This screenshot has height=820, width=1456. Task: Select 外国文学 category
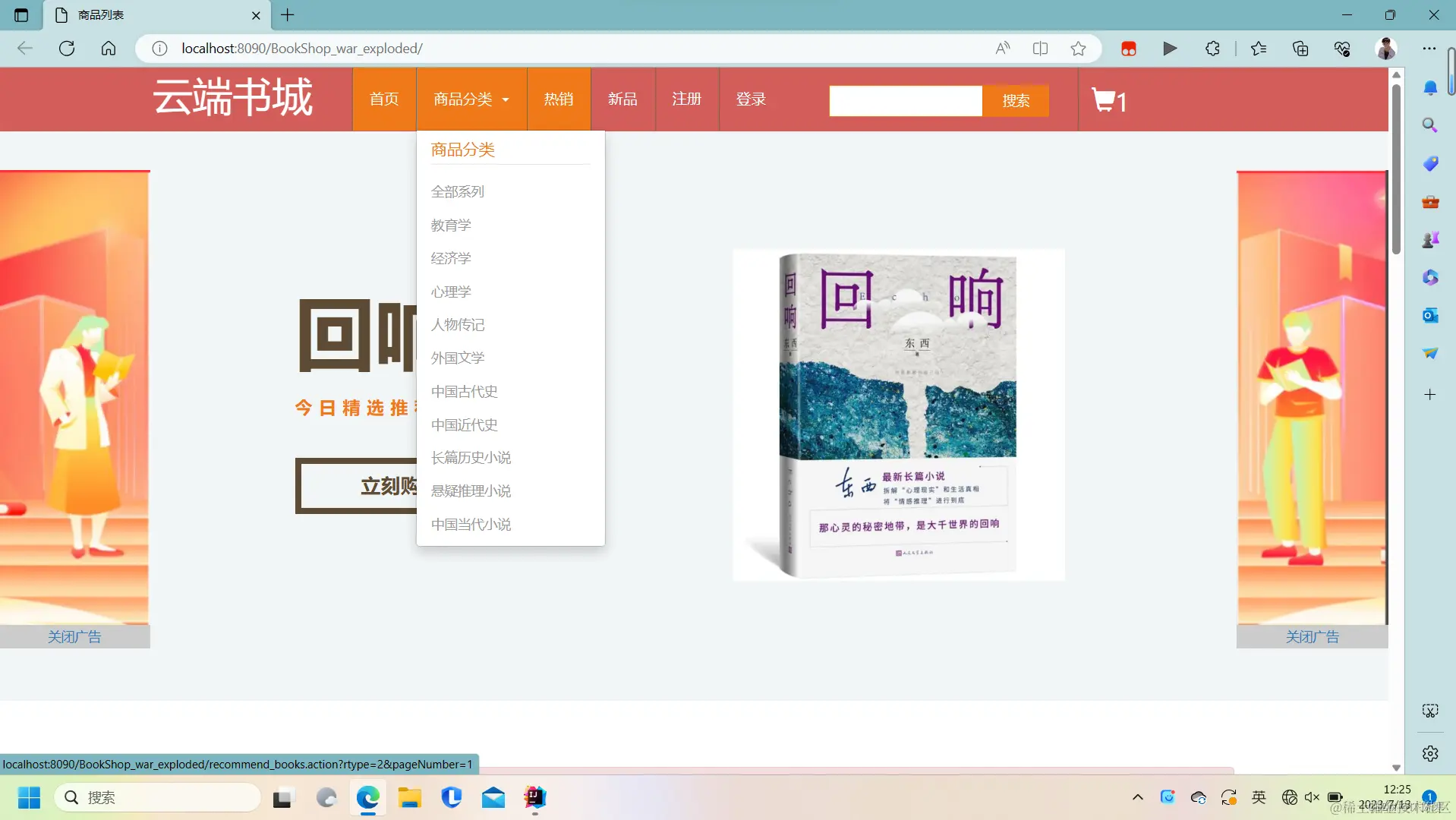[458, 358]
